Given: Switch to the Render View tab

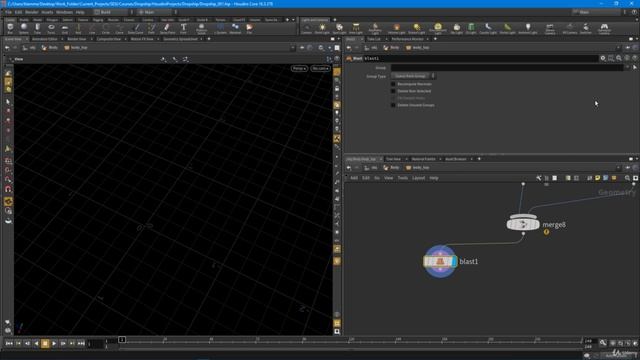Looking at the screenshot, I should coord(77,39).
